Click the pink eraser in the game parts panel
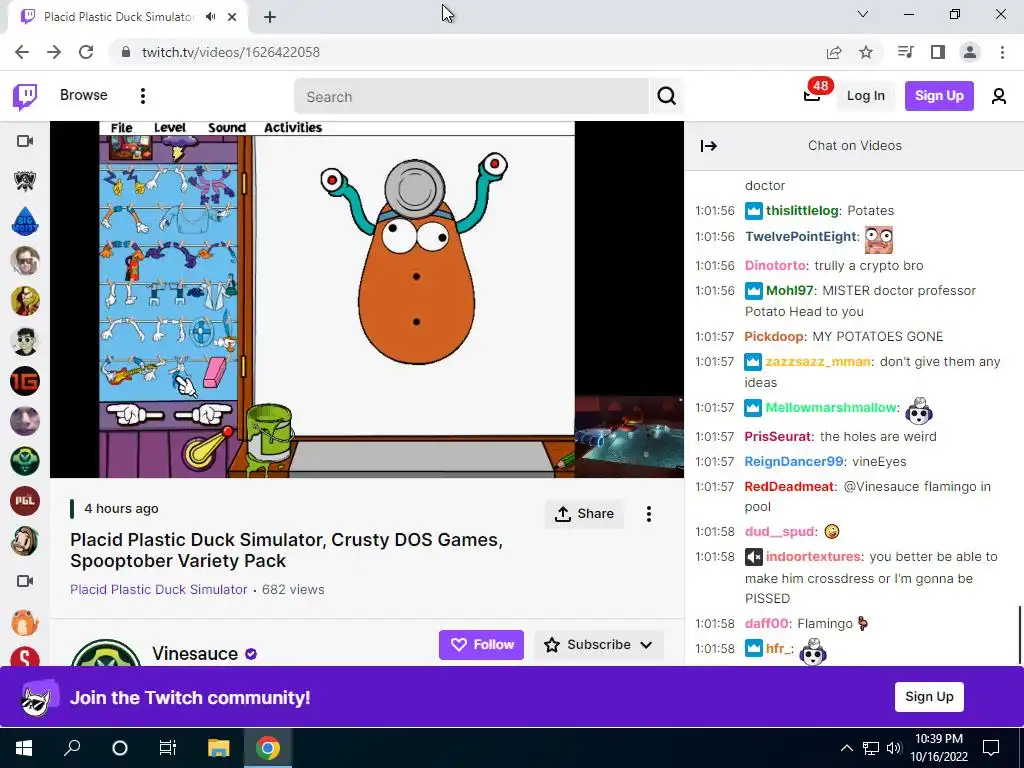This screenshot has width=1024, height=768. click(x=214, y=373)
